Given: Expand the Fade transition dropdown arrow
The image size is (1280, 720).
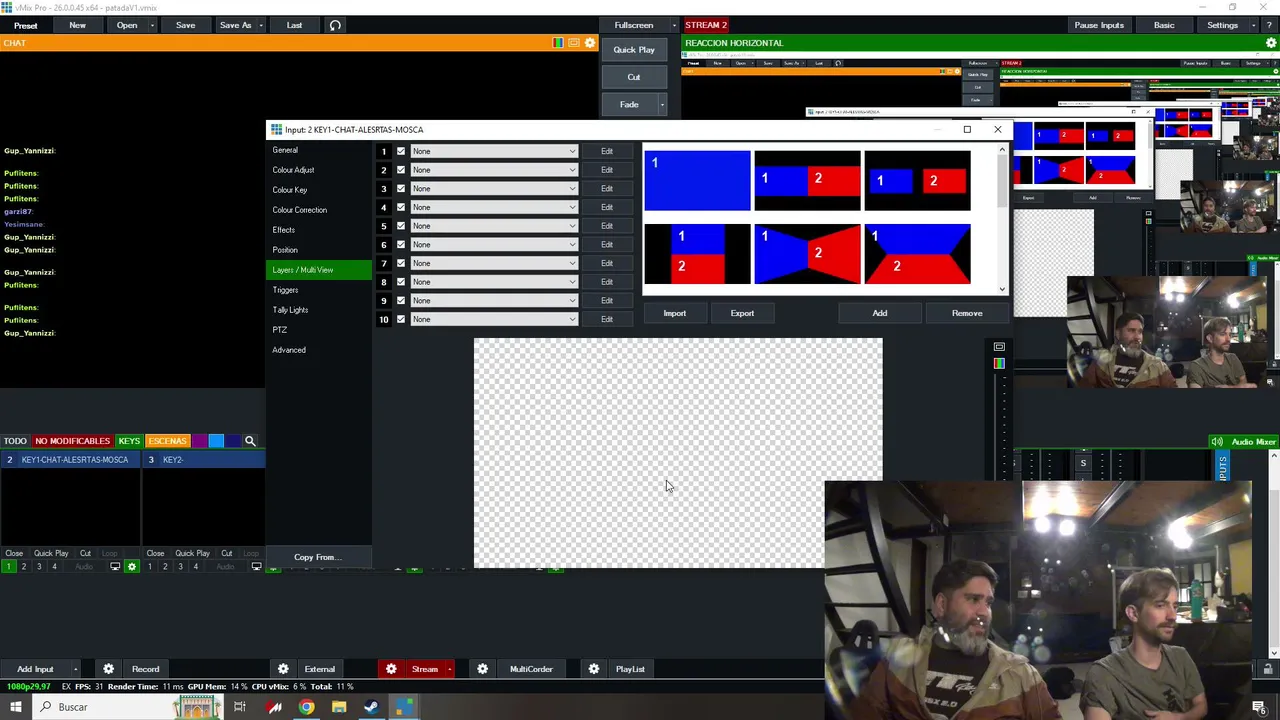Looking at the screenshot, I should pyautogui.click(x=662, y=104).
